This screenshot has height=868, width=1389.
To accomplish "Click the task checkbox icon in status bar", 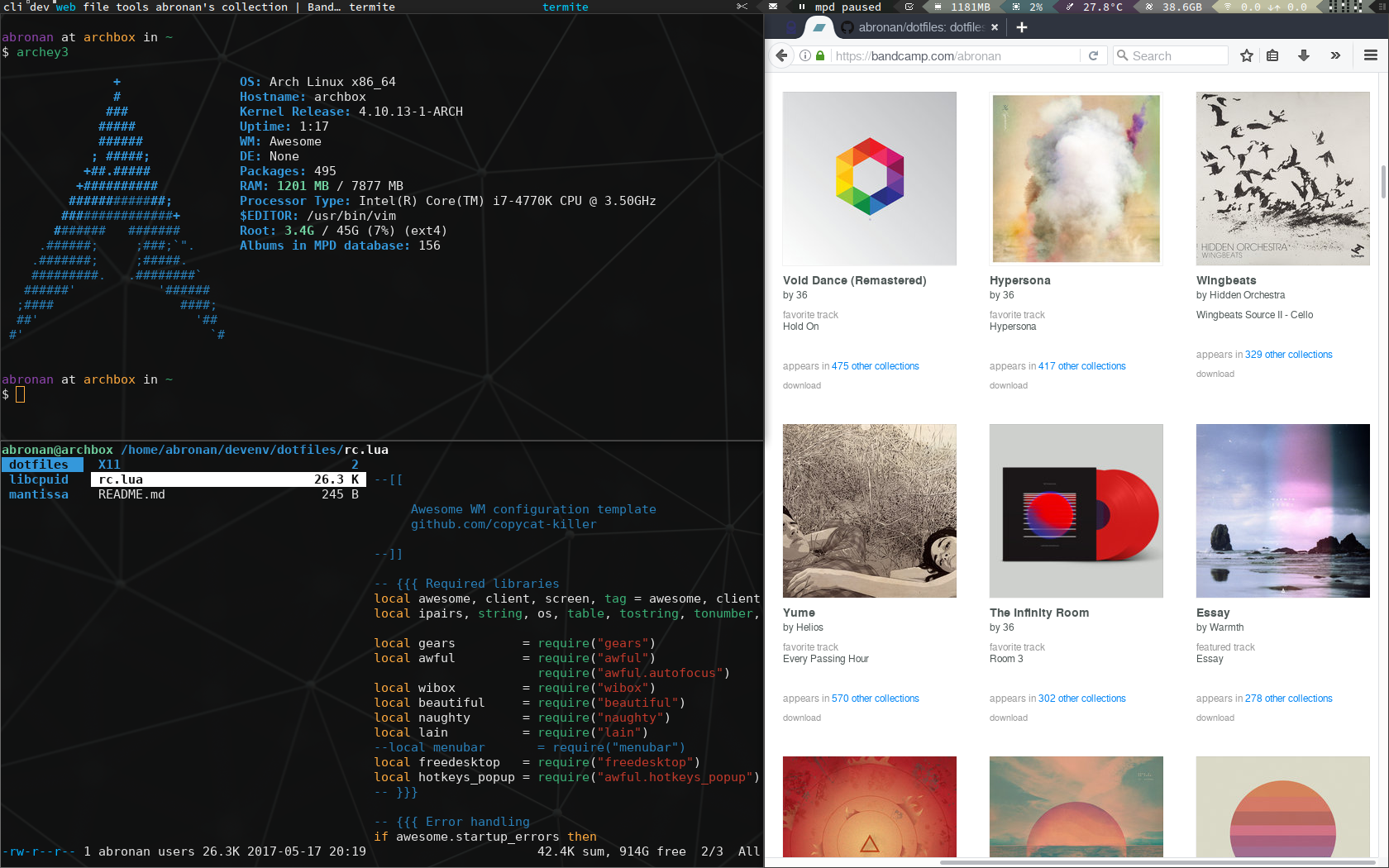I will (909, 7).
